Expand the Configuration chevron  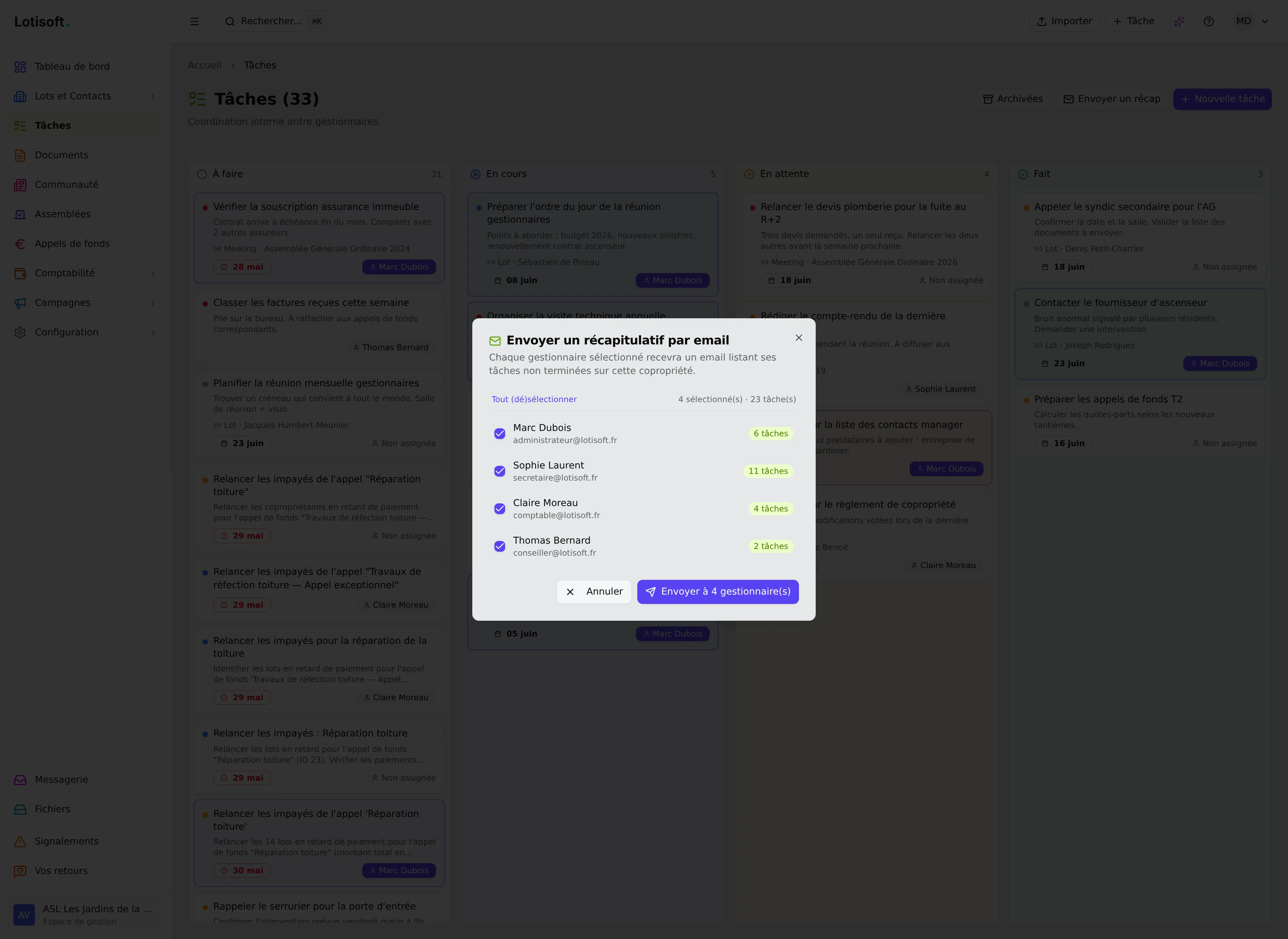click(152, 333)
